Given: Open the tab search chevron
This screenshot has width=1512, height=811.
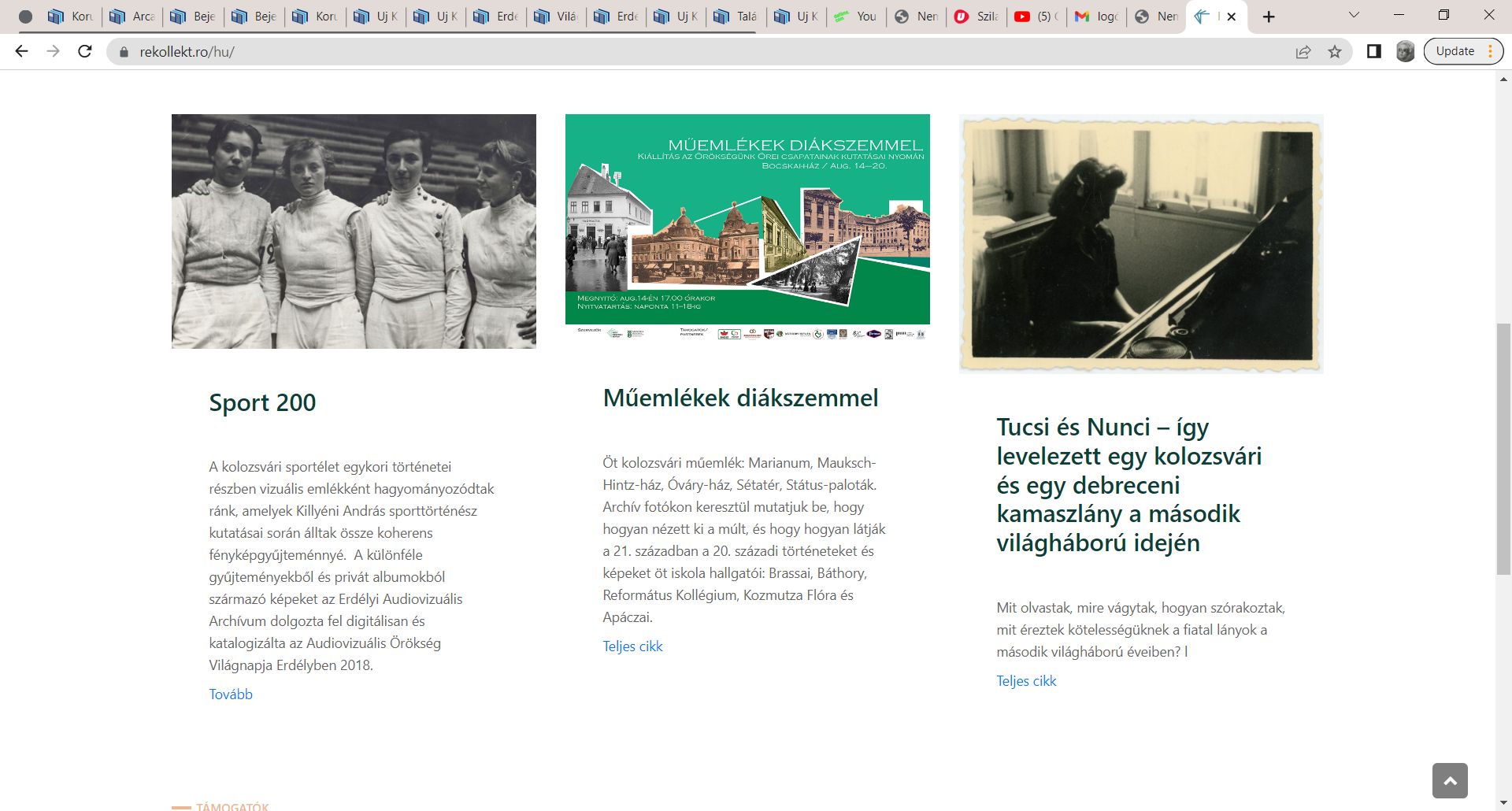Looking at the screenshot, I should (1354, 15).
